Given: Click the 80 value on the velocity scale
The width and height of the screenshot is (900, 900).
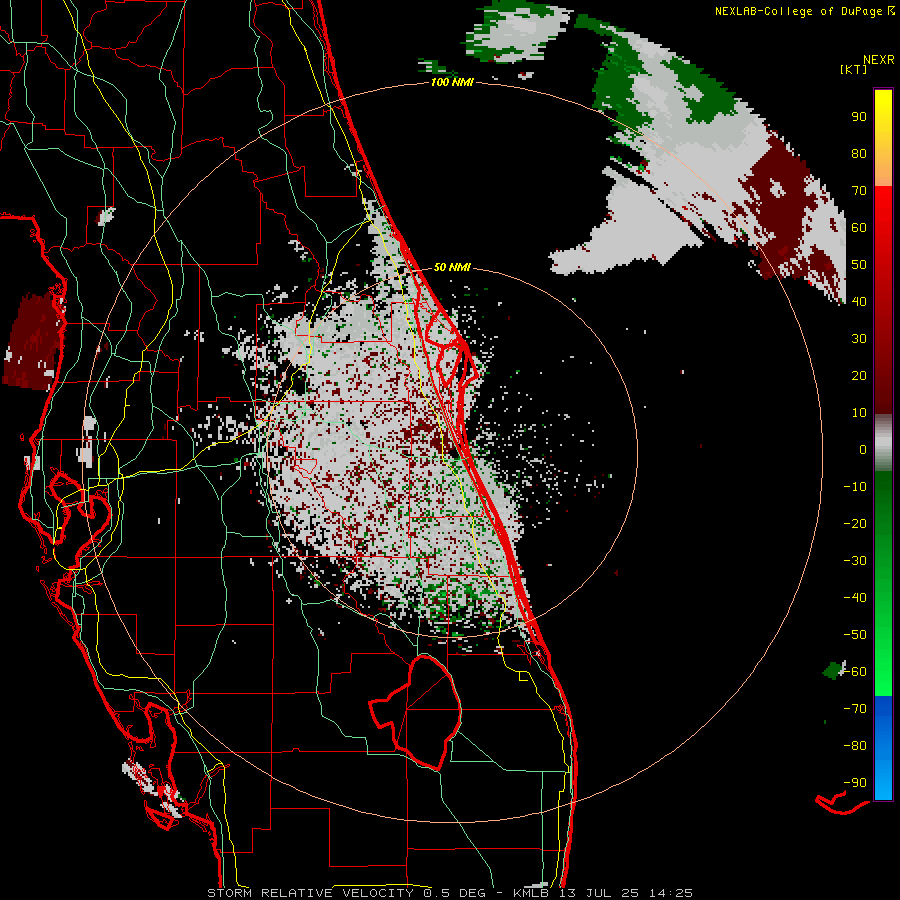Looking at the screenshot, I should click(x=859, y=154).
